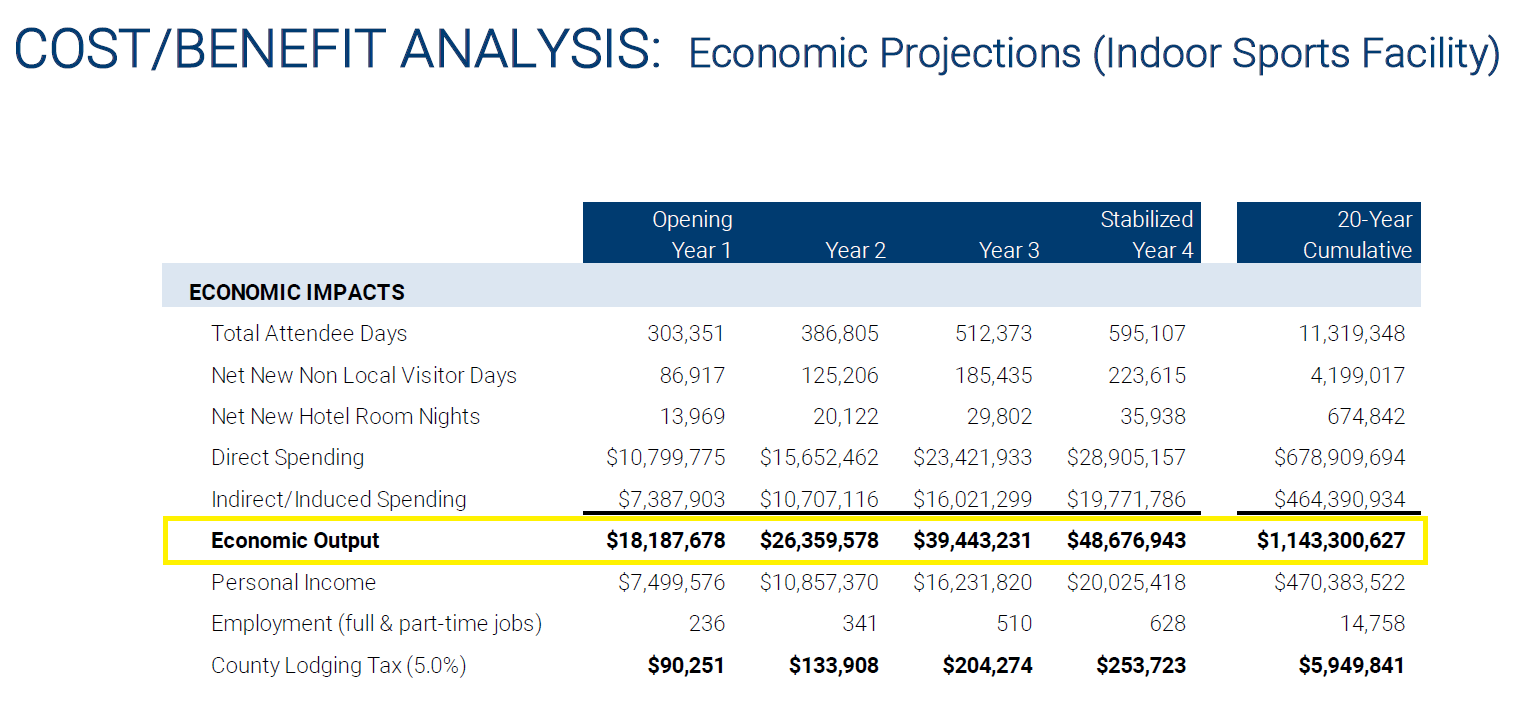Click the economic output value $48,676,943

click(x=1126, y=541)
